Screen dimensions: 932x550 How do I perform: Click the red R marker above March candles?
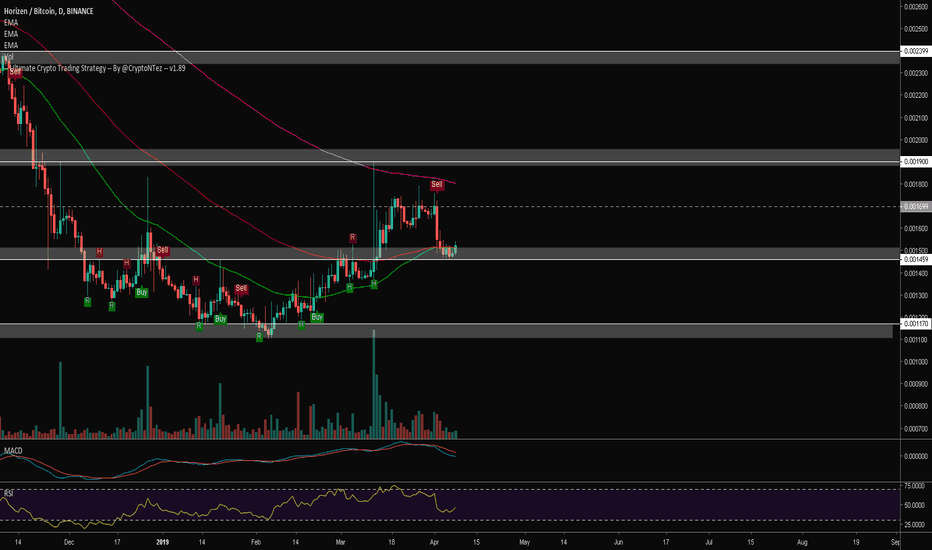click(x=352, y=238)
